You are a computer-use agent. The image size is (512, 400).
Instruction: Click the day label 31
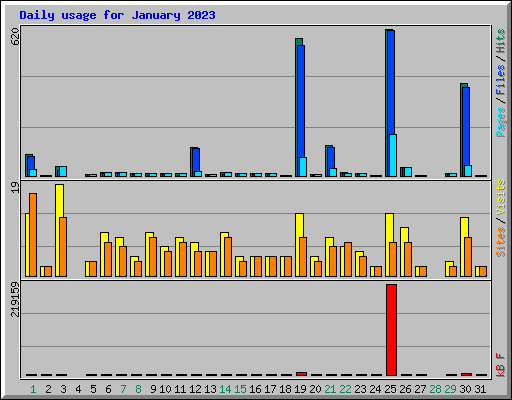tap(480, 389)
